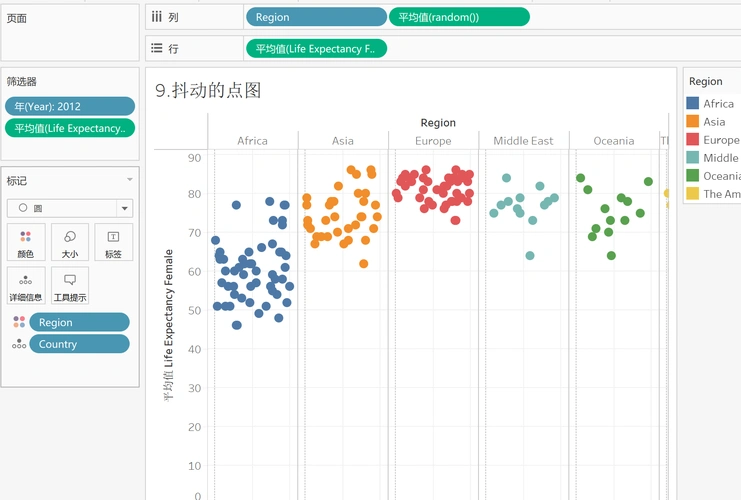The height and width of the screenshot is (500, 741).
Task: Open the 圆 mark type dropdown
Action: 69,208
